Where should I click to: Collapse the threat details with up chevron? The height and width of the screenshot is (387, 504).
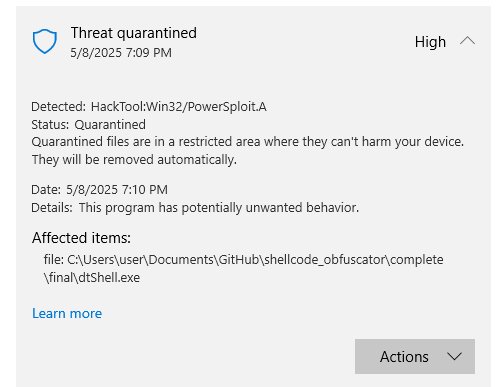coord(467,41)
